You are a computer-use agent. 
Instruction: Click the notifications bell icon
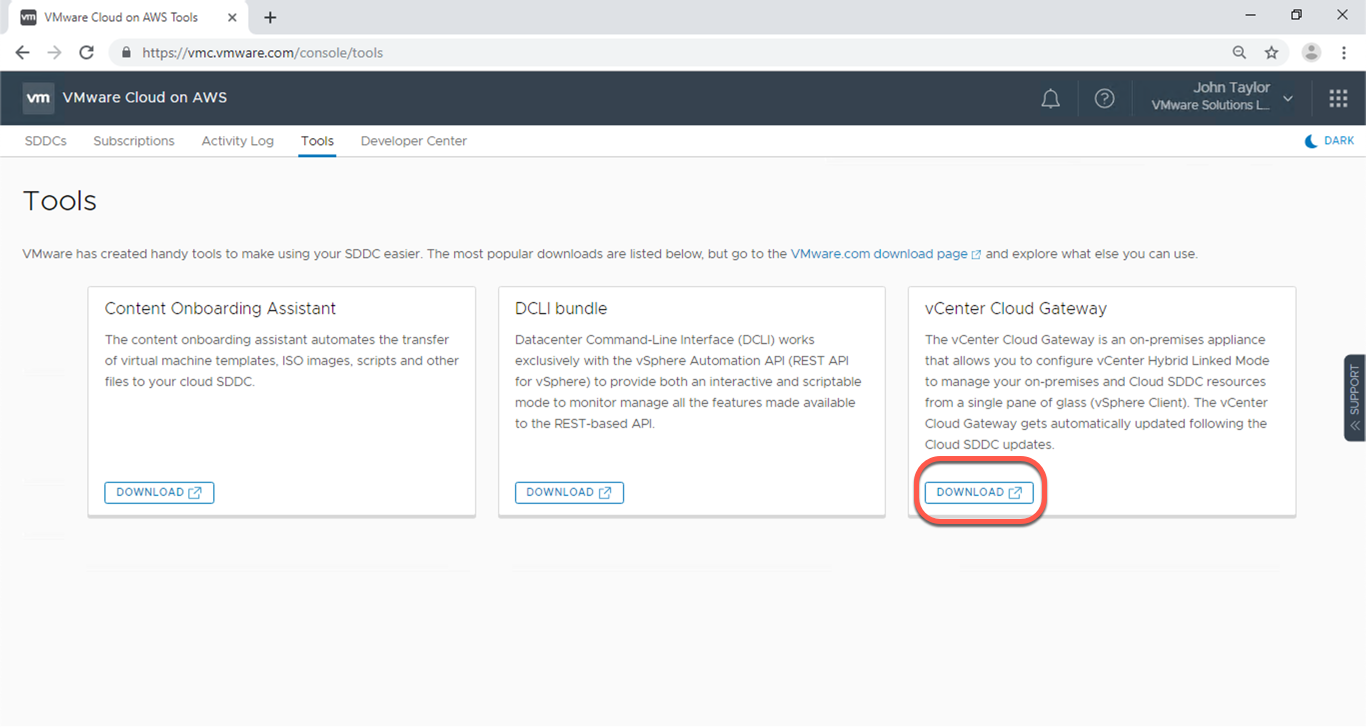(1050, 98)
